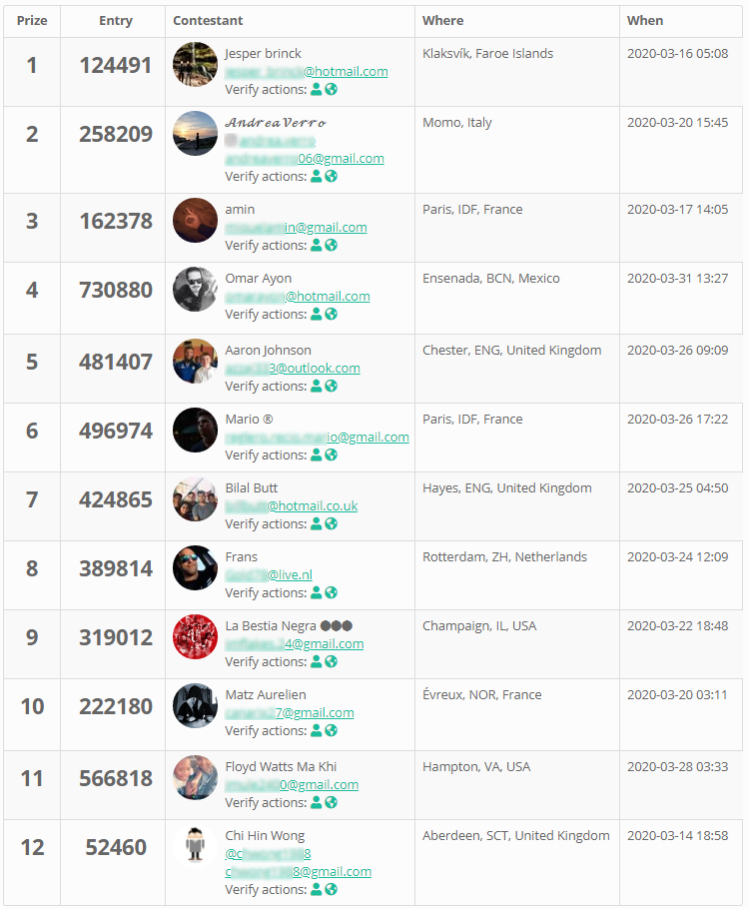Screen dimensions: 750x909
Task: Click the When column header
Action: point(645,20)
